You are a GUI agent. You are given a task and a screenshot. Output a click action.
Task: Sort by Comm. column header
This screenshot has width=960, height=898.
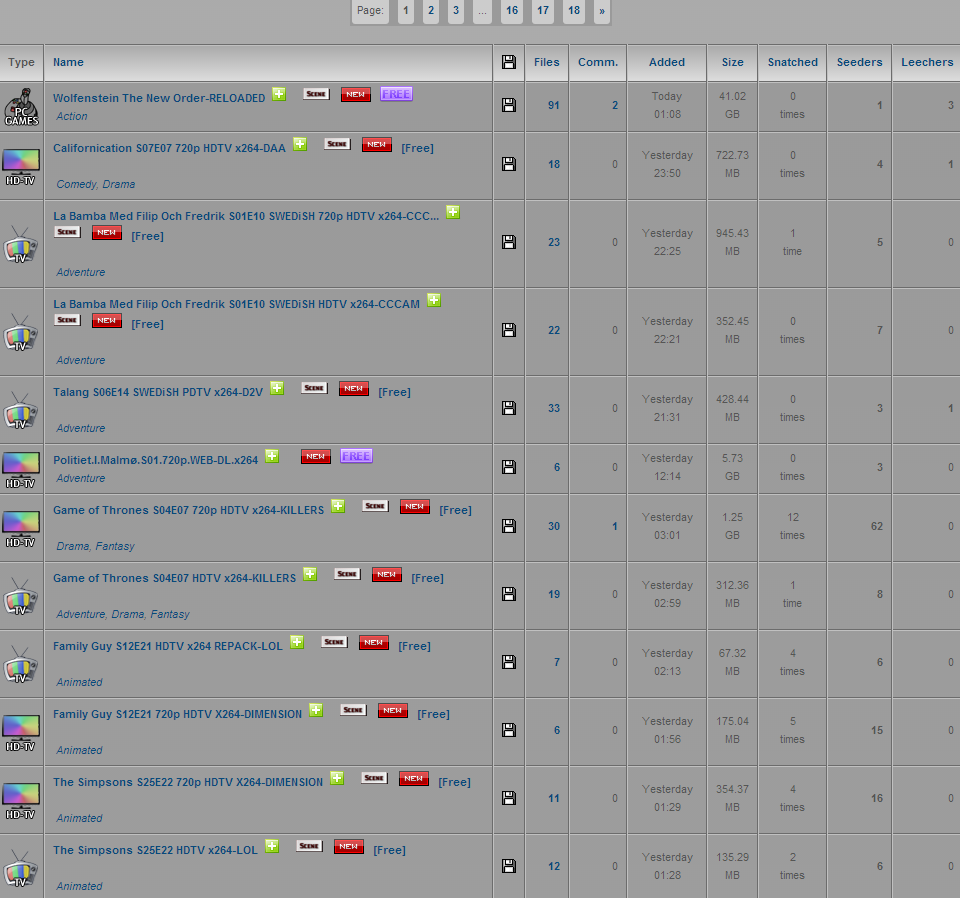pyautogui.click(x=598, y=62)
